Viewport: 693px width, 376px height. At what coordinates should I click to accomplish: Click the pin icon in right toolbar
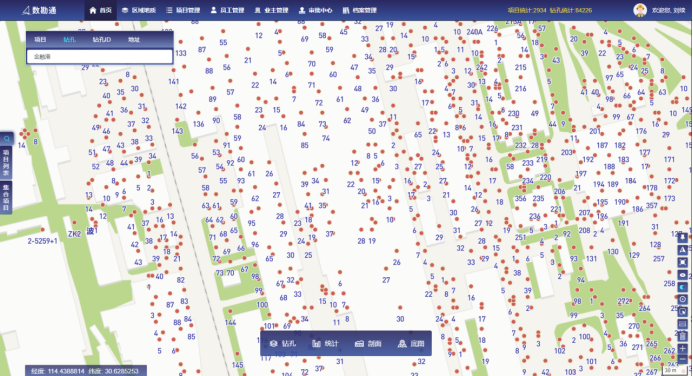(683, 237)
